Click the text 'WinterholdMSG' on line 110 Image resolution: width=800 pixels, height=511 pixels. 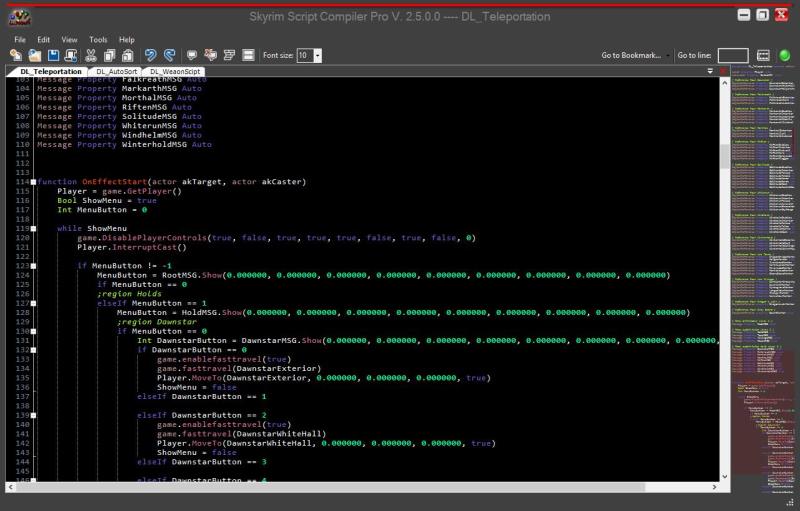[154, 144]
